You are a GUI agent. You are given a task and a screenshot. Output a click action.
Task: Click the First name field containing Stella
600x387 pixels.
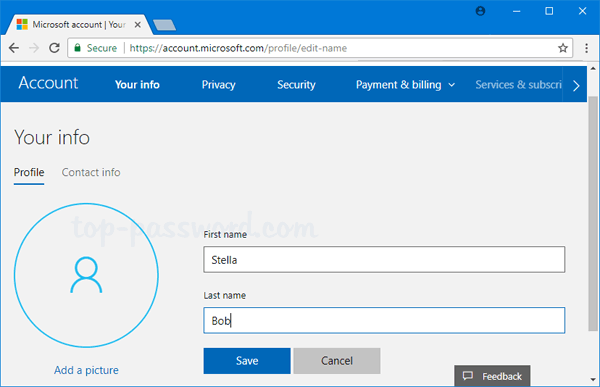coord(384,260)
